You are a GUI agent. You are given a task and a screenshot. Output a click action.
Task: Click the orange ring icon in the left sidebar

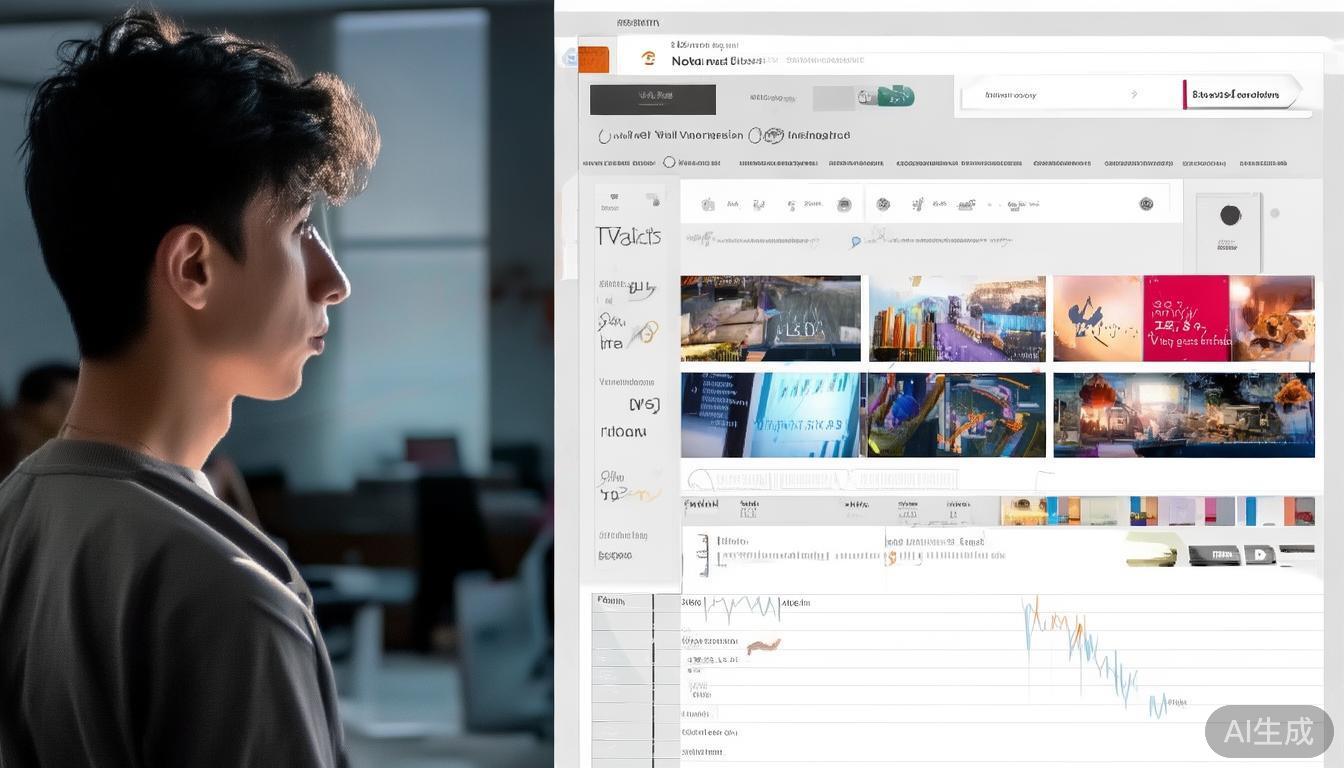[x=646, y=332]
